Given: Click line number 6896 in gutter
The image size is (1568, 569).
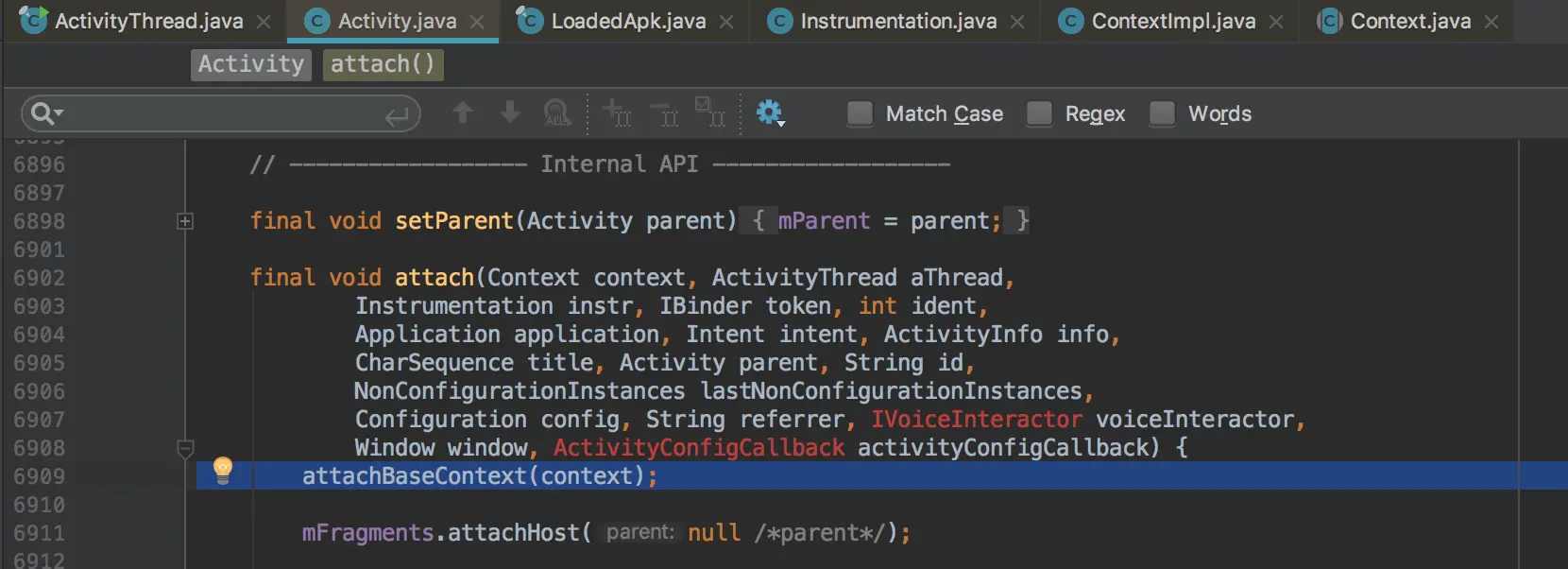Looking at the screenshot, I should point(39,164).
